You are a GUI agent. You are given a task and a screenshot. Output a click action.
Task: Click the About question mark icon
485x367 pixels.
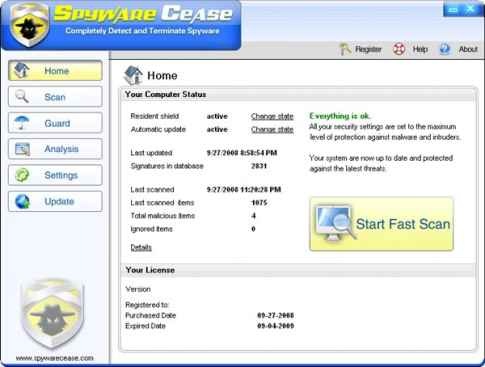tap(445, 49)
